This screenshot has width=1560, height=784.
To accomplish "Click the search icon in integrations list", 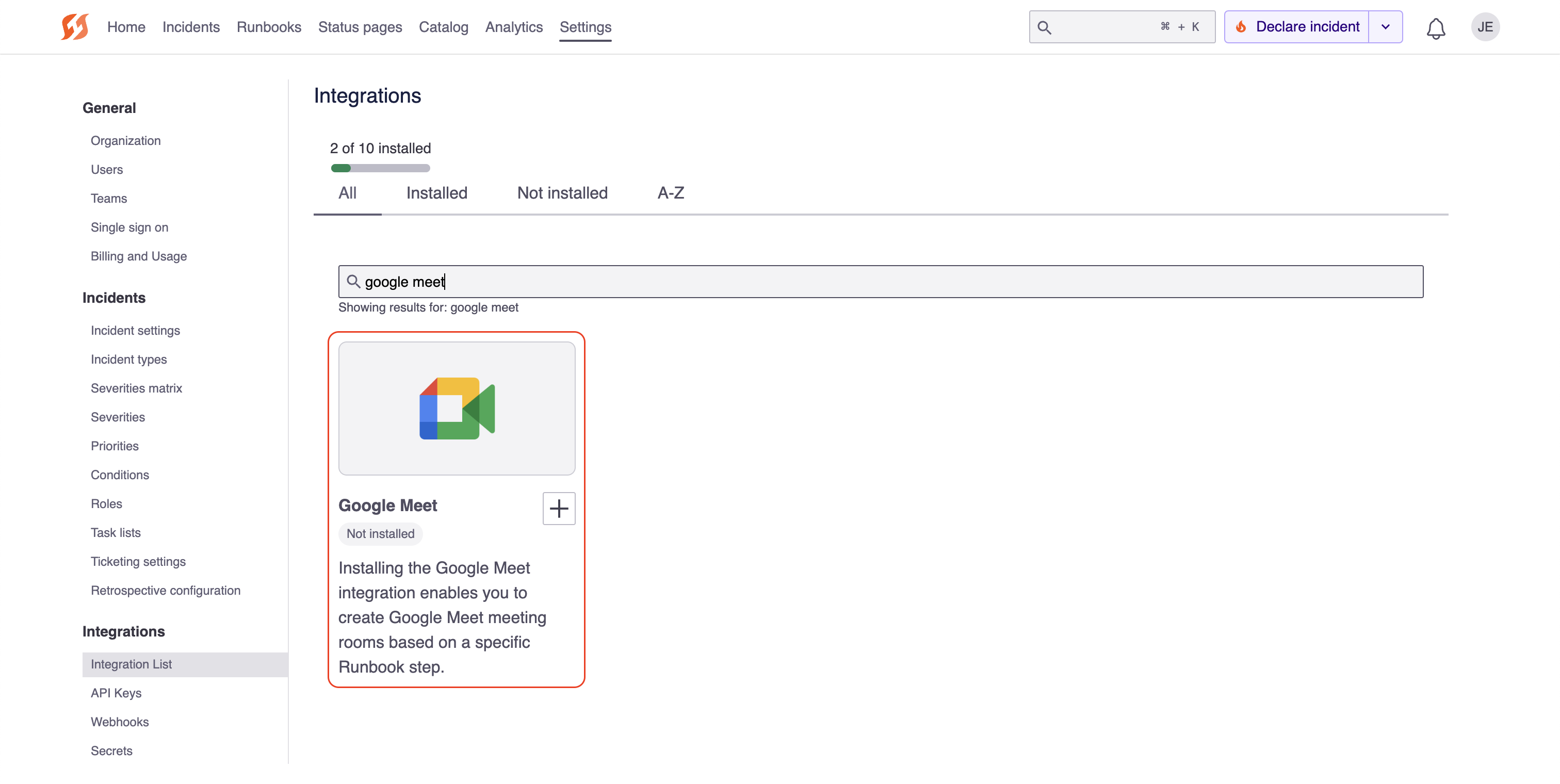I will [353, 281].
